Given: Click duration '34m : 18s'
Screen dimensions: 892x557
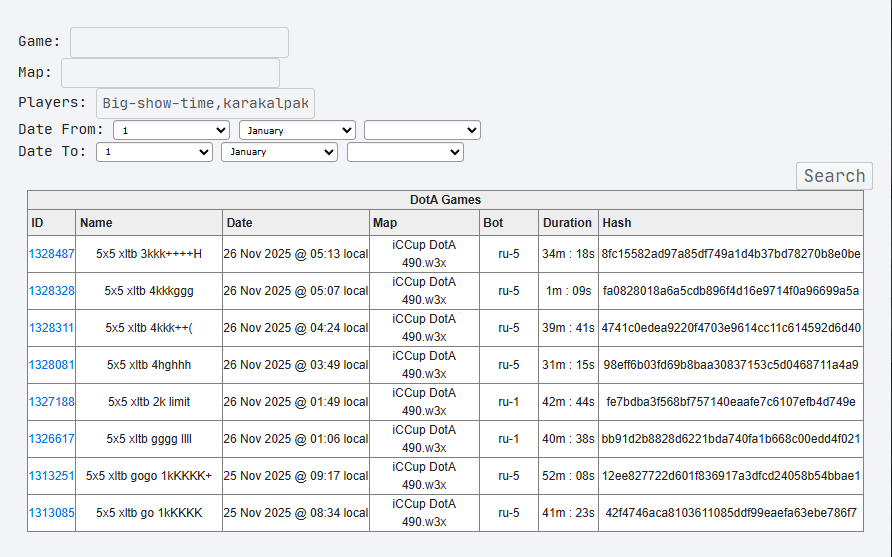Looking at the screenshot, I should (568, 254).
